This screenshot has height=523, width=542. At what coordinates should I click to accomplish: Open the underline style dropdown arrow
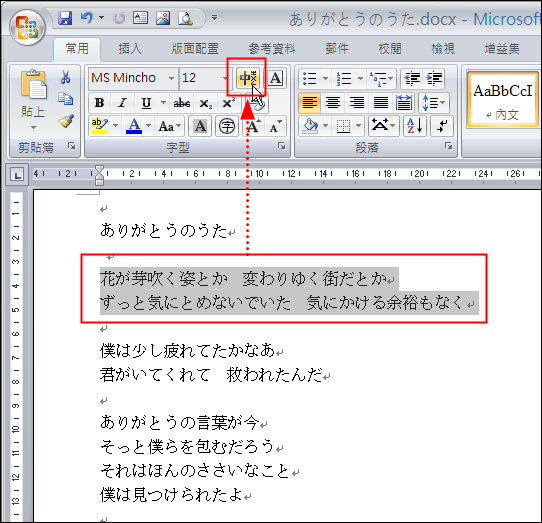click(x=163, y=103)
